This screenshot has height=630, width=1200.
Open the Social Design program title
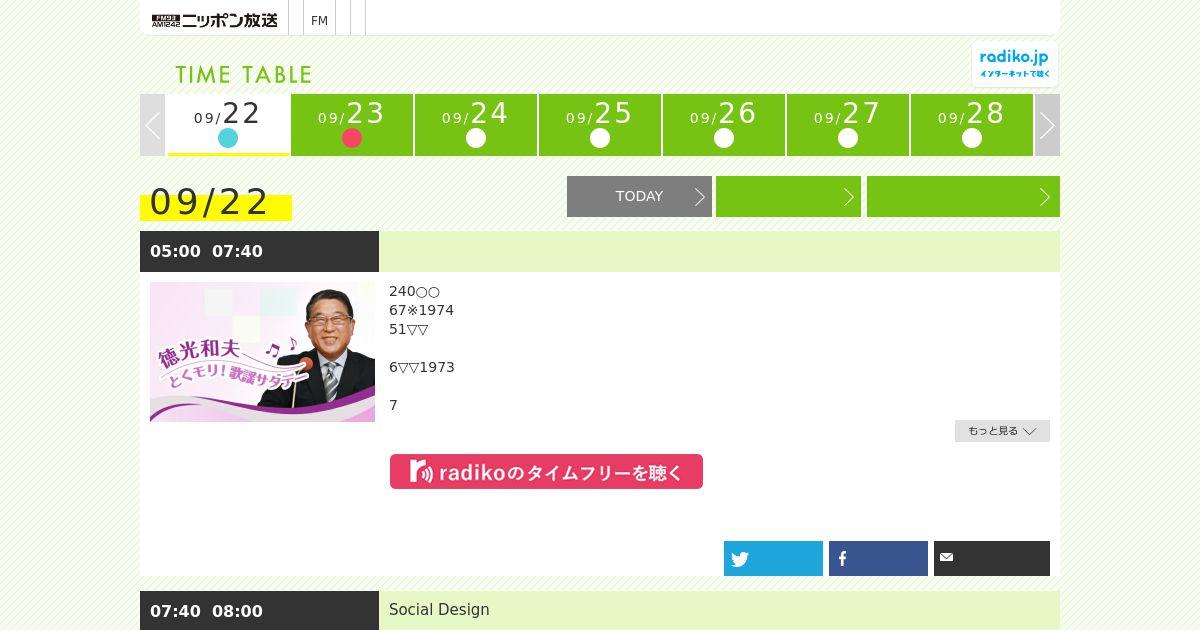(439, 610)
